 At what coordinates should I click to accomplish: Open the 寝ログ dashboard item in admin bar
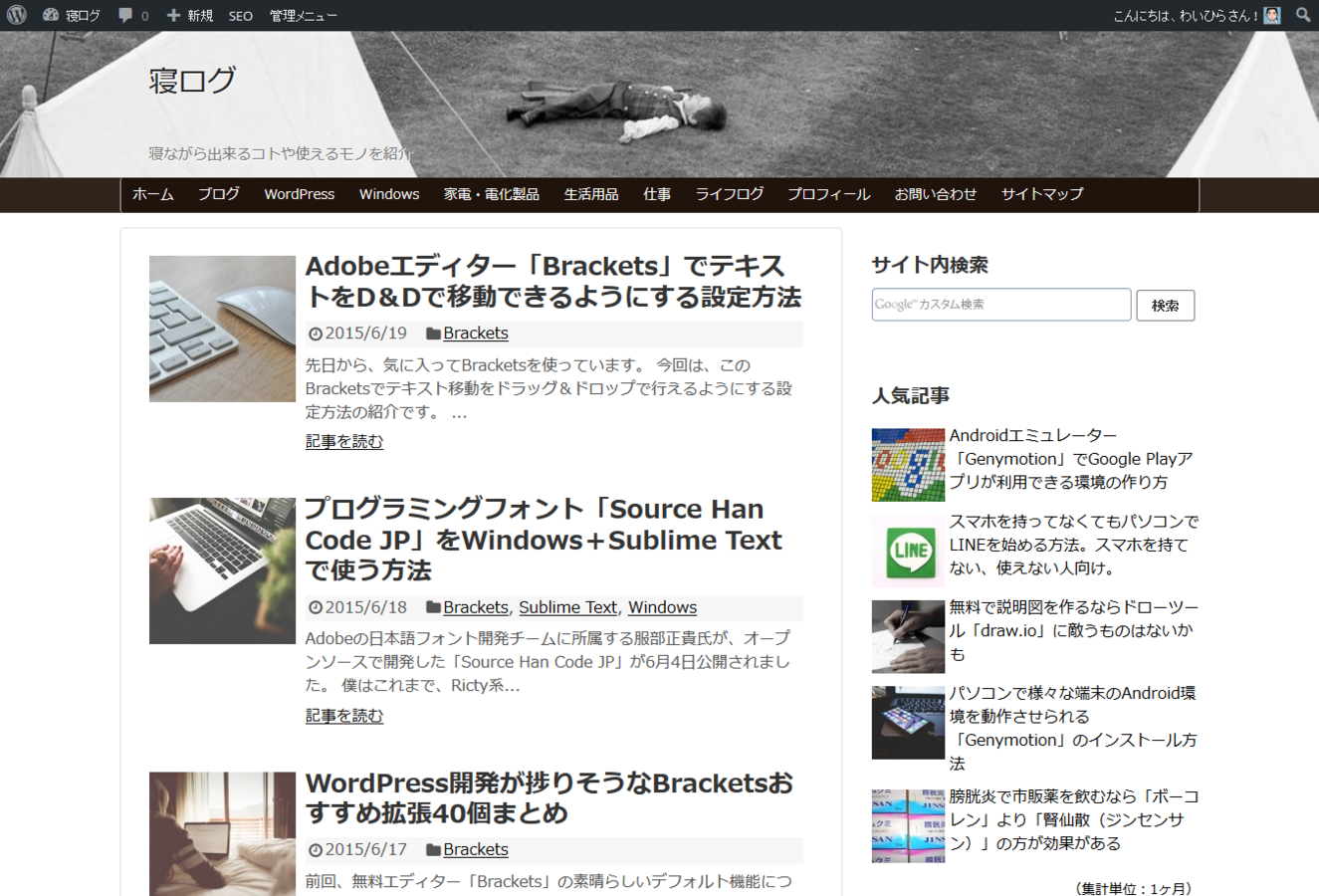click(72, 15)
